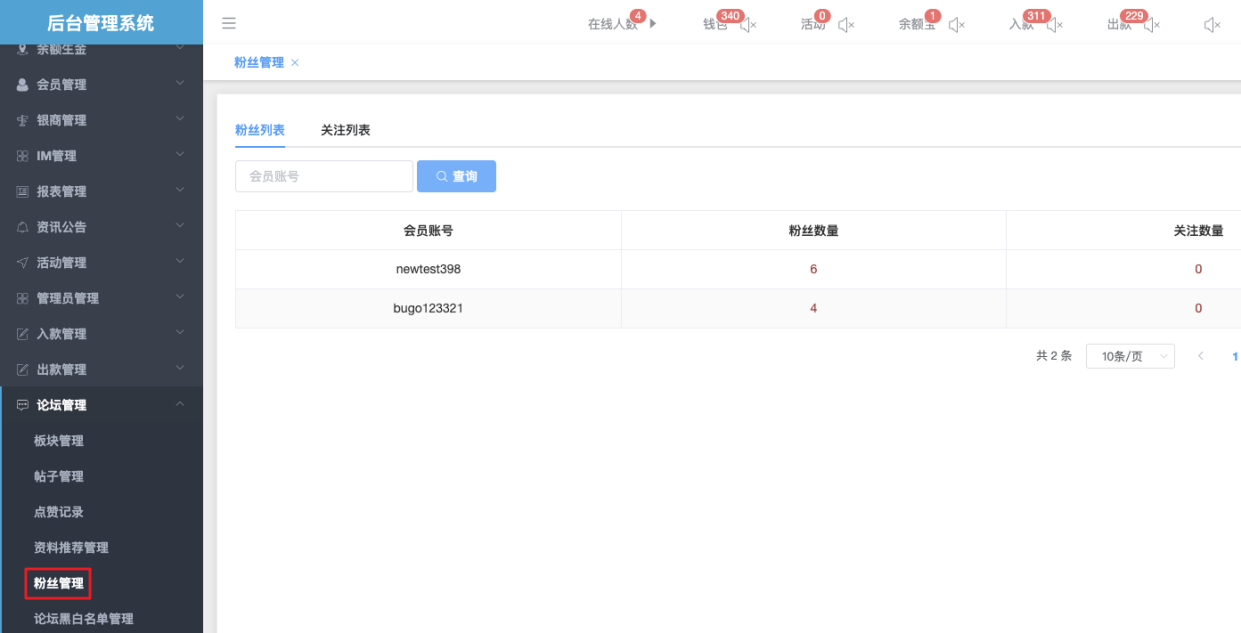Close the 粉丝管理 page tab

click(x=295, y=63)
